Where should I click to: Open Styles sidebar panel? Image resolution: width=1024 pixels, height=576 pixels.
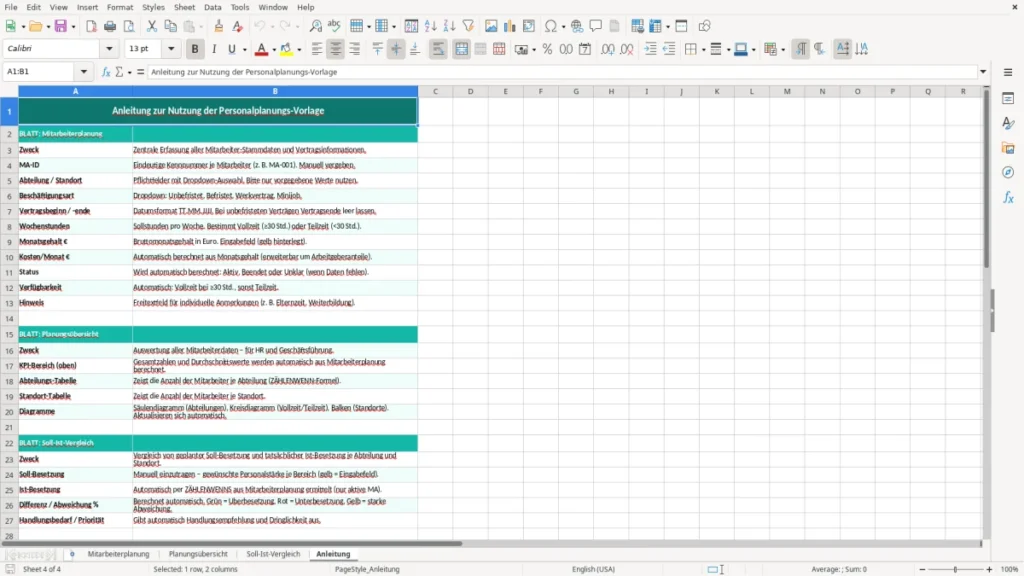tap(1008, 123)
